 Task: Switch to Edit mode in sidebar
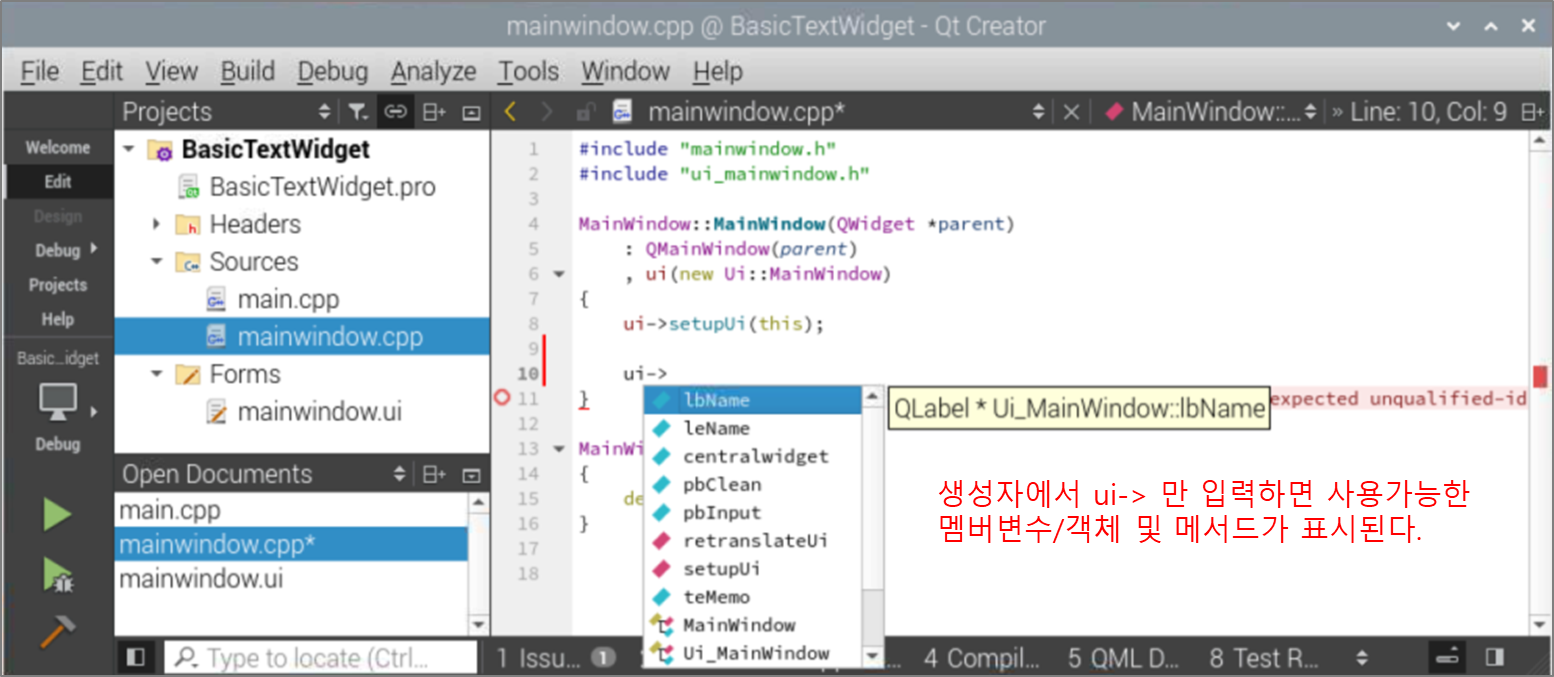click(x=57, y=182)
